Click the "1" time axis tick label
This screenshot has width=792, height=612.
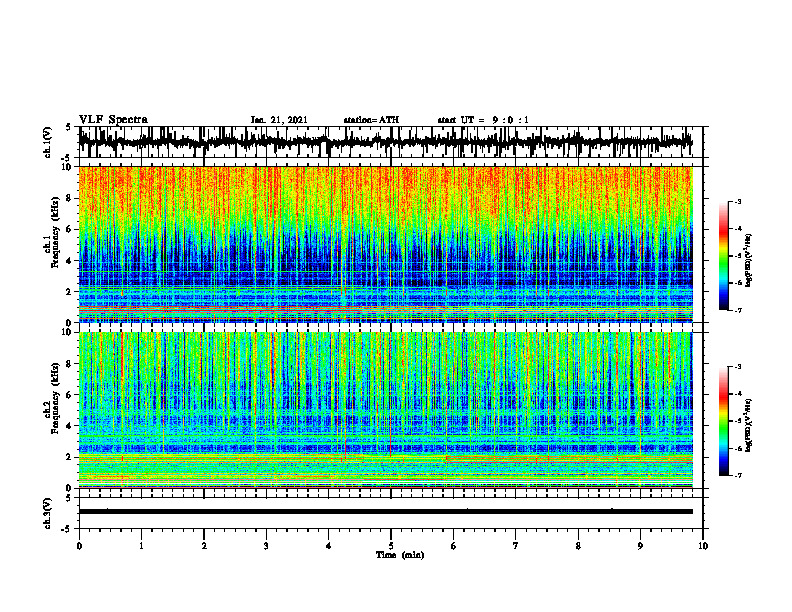tap(141, 546)
